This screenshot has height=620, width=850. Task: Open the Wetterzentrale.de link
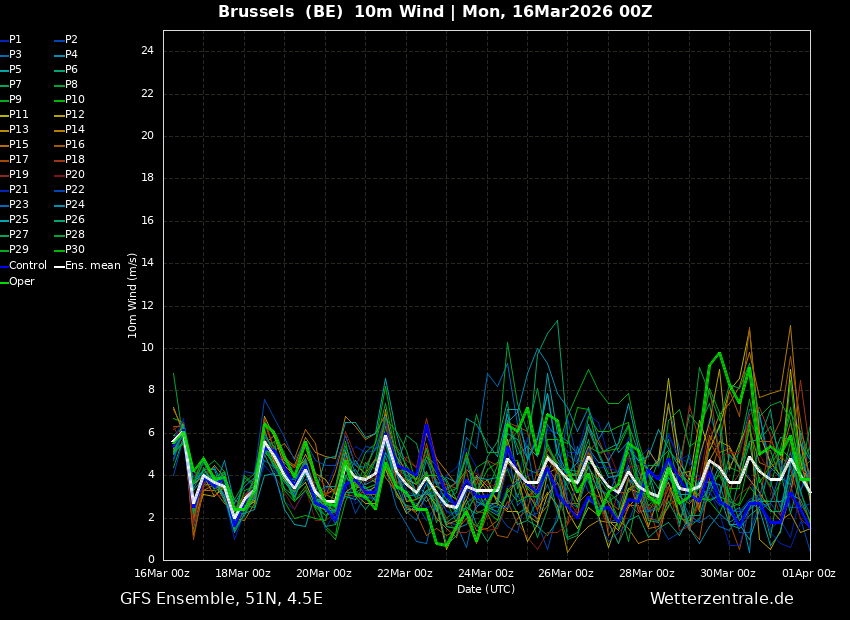pos(721,599)
